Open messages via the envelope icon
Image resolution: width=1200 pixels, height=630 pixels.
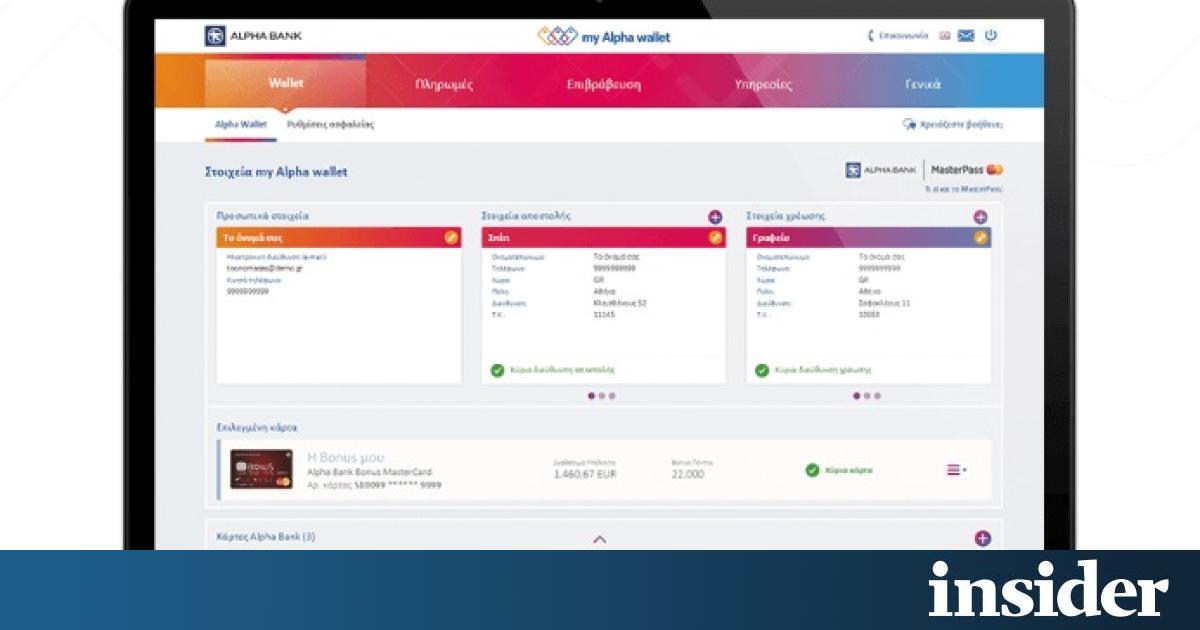(x=966, y=36)
